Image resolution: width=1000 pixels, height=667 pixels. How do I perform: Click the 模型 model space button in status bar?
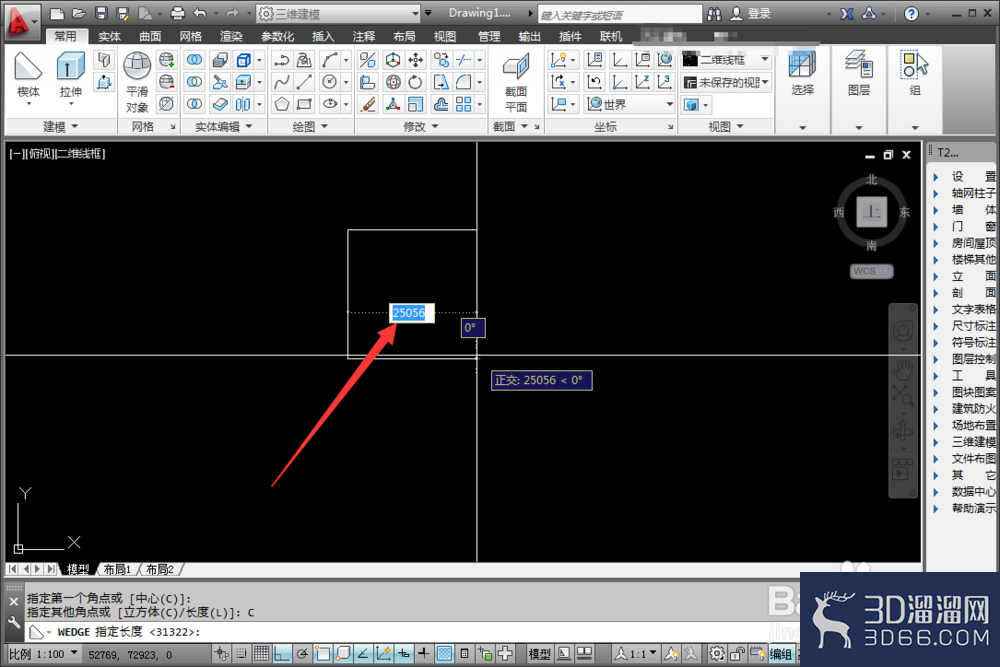point(540,654)
